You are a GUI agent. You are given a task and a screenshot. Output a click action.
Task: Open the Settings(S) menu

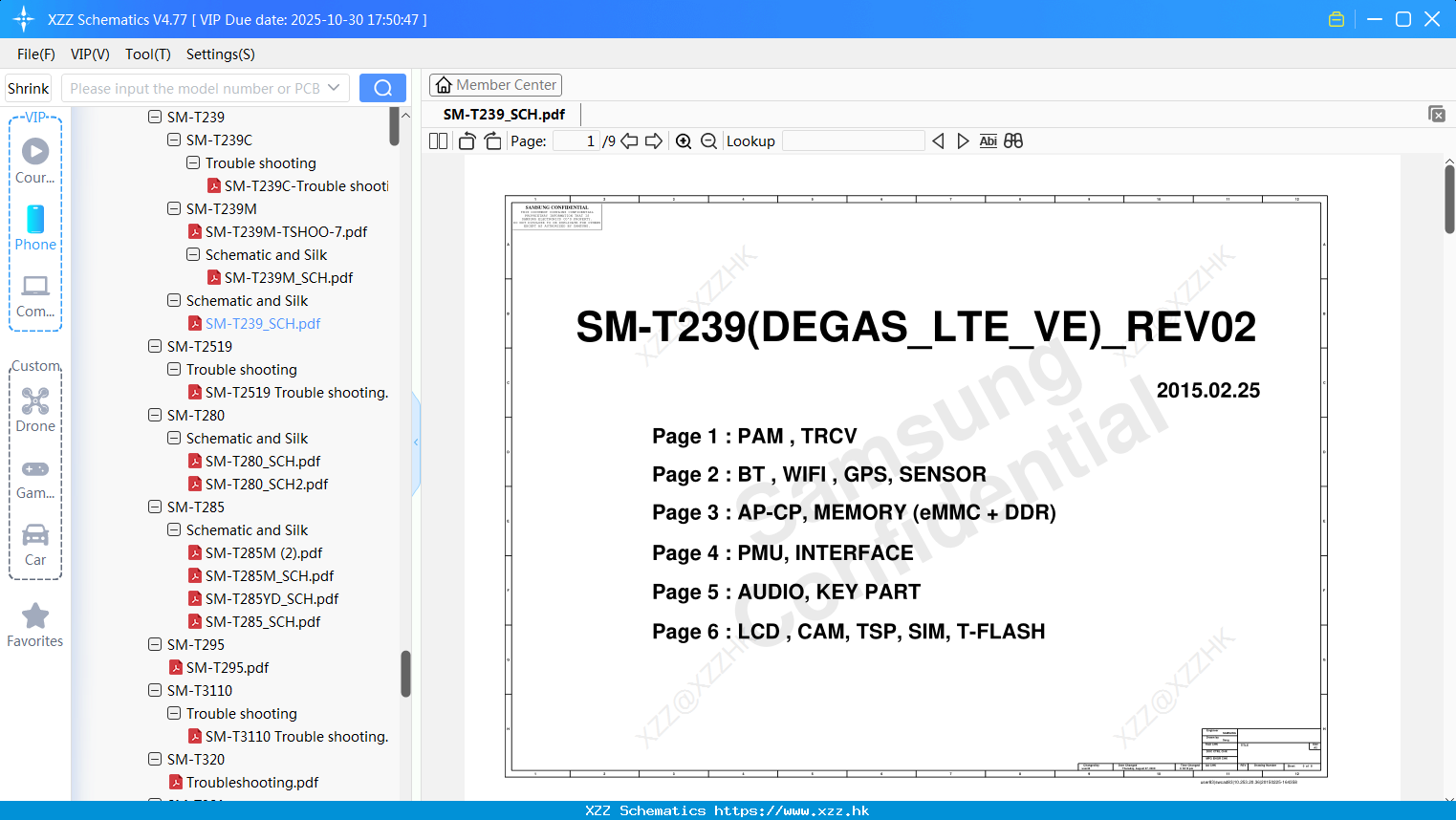coord(221,54)
